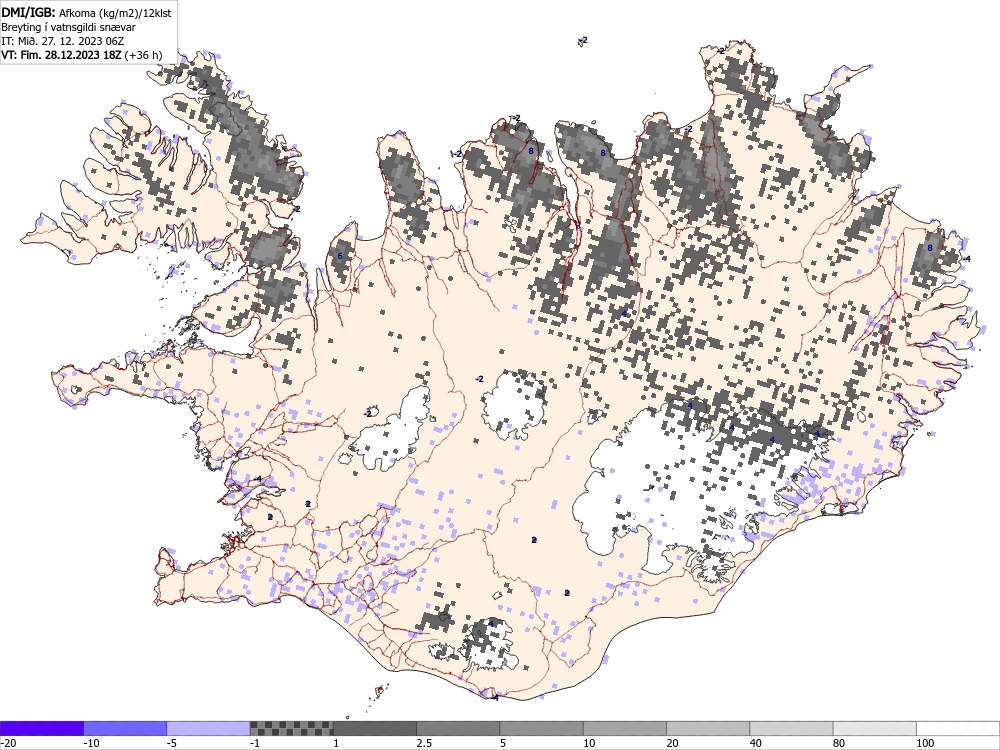The image size is (1000, 750).
Task: Select the "DMI/IGB: Afkoma (kg/m2)/12klst" title text
Action: pyautogui.click(x=86, y=12)
